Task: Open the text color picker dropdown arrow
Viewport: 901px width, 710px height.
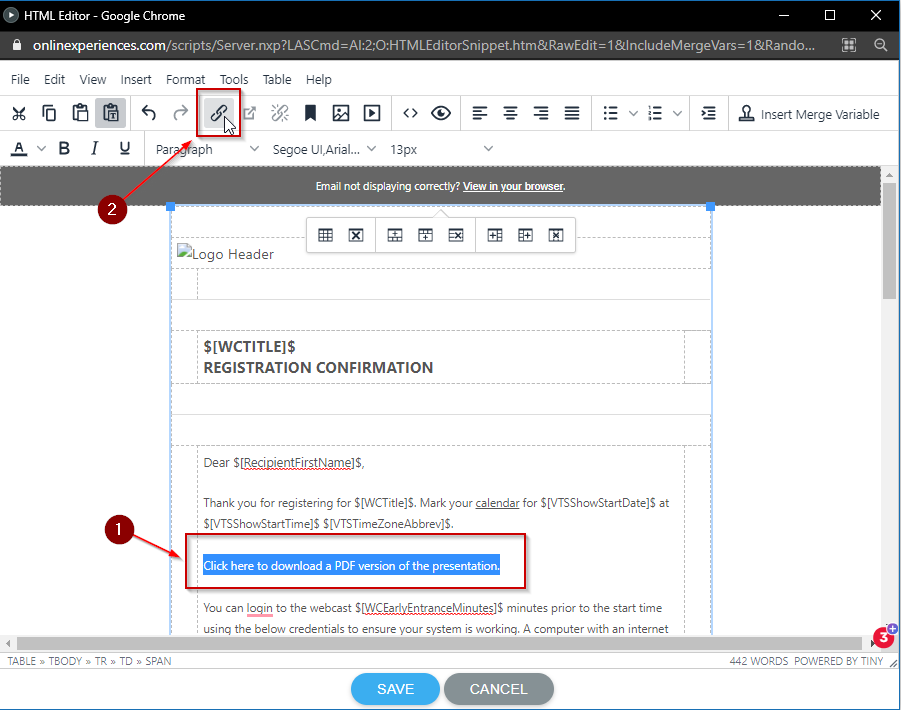Action: (x=41, y=149)
